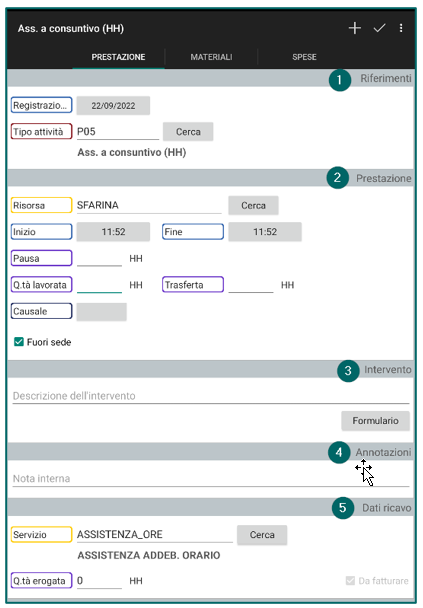Click Cerca next to Servizio field

coord(262,535)
